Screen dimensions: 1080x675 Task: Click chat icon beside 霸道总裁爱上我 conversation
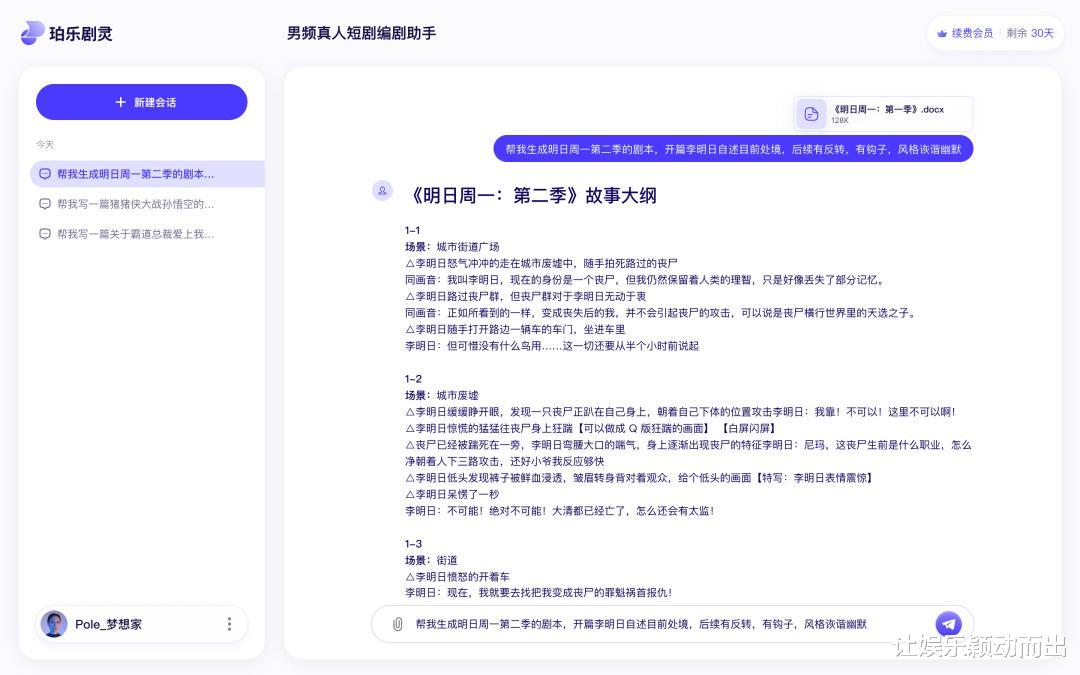coord(45,234)
